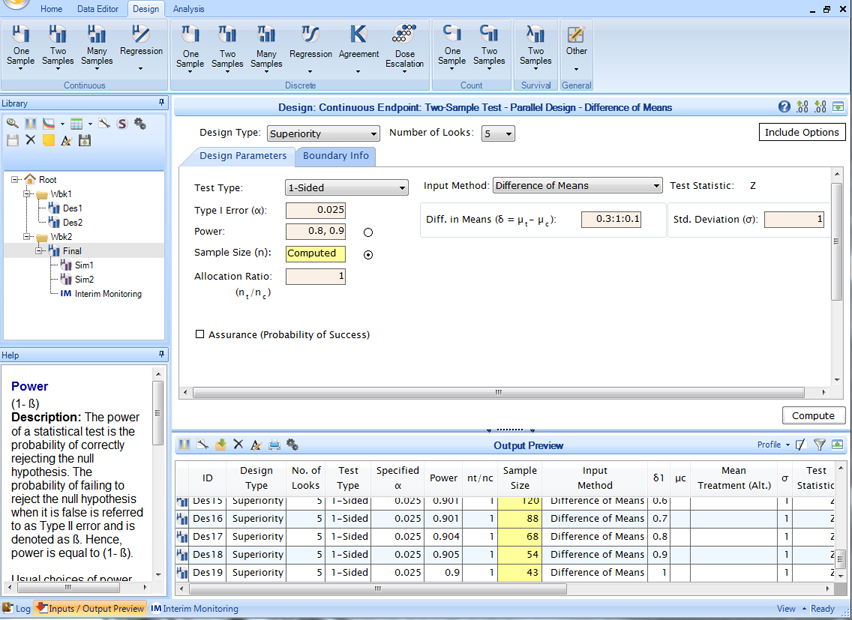This screenshot has width=852, height=620.
Task: Switch to the Data Editor ribbon tab
Action: pos(97,9)
